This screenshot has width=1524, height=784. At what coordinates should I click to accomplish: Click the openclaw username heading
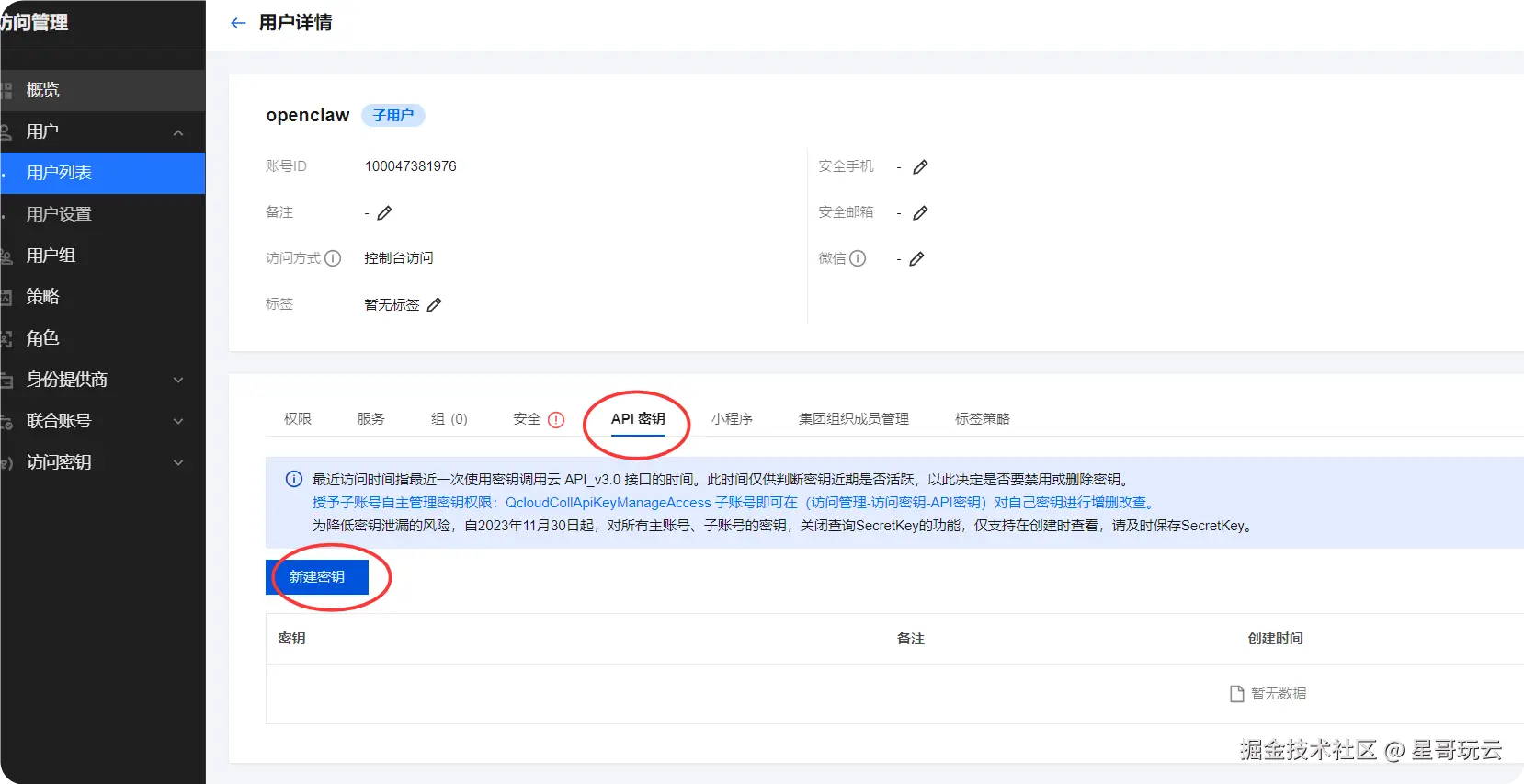[308, 115]
